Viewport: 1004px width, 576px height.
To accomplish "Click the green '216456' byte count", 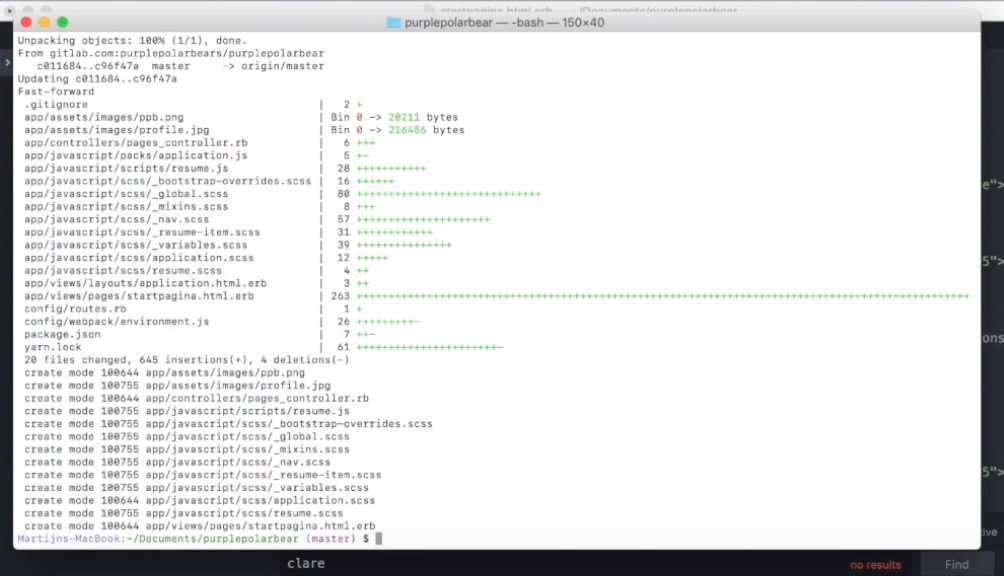I will click(407, 130).
